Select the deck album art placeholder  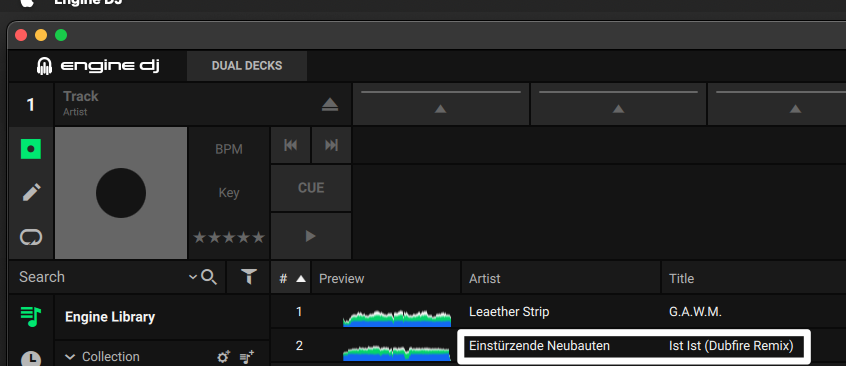(x=121, y=193)
